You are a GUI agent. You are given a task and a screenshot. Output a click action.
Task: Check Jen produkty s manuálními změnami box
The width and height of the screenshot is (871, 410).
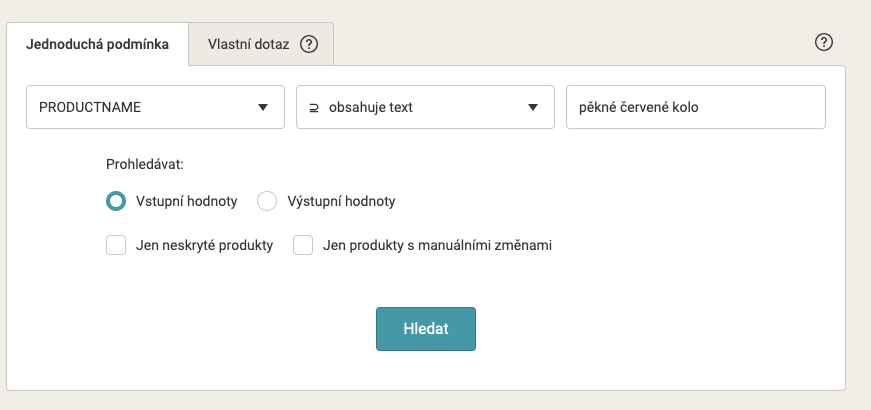(x=303, y=245)
